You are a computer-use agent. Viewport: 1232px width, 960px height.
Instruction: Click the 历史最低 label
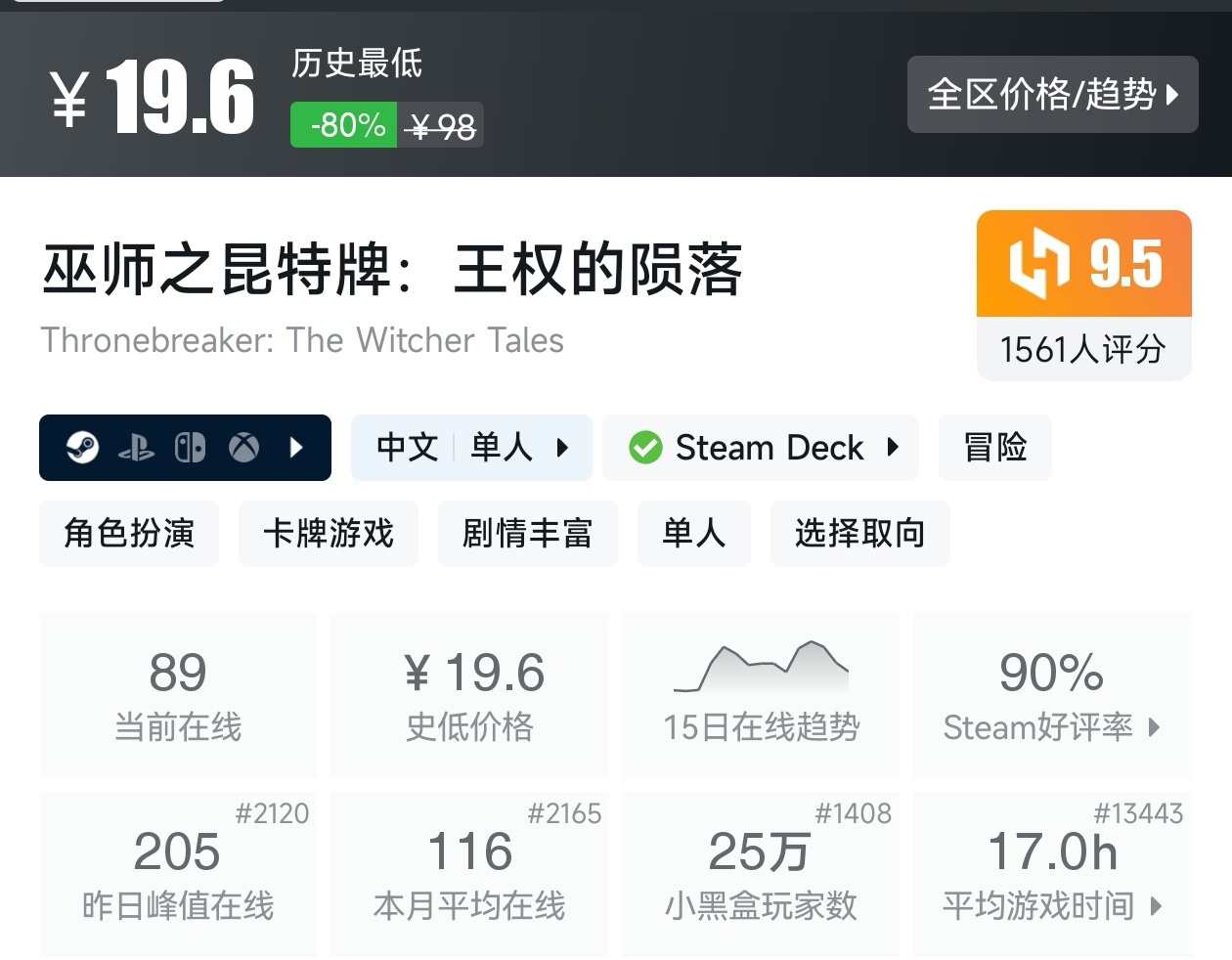tap(357, 64)
